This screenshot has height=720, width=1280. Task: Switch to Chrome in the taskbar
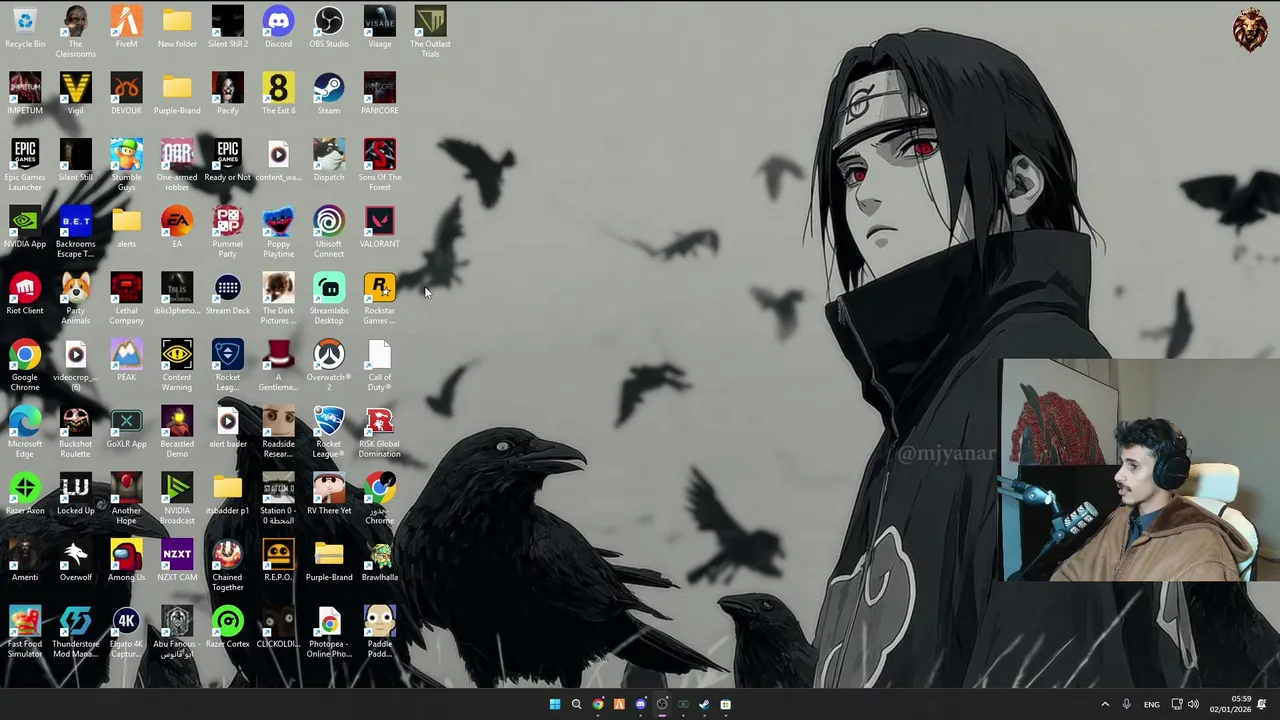coord(598,704)
